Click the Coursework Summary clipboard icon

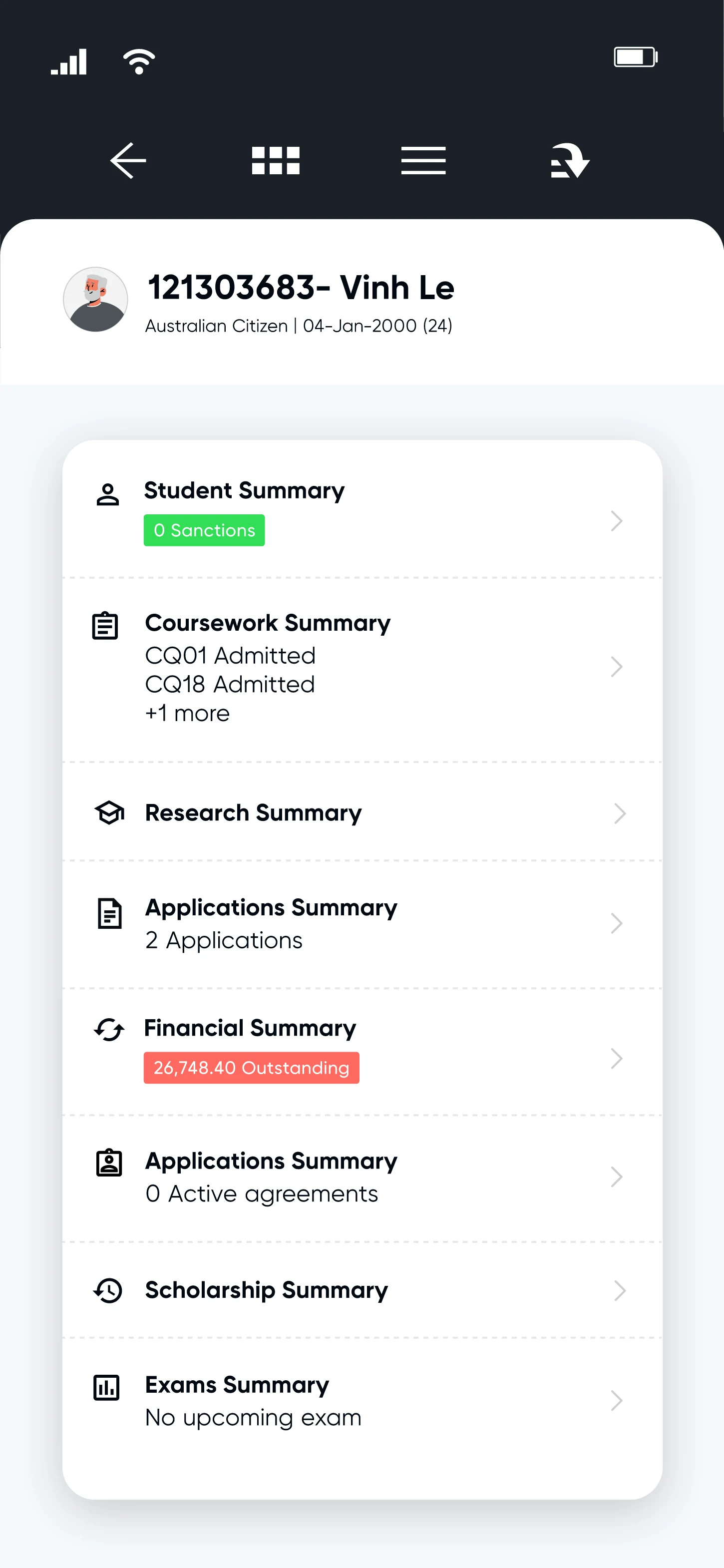[x=105, y=625]
